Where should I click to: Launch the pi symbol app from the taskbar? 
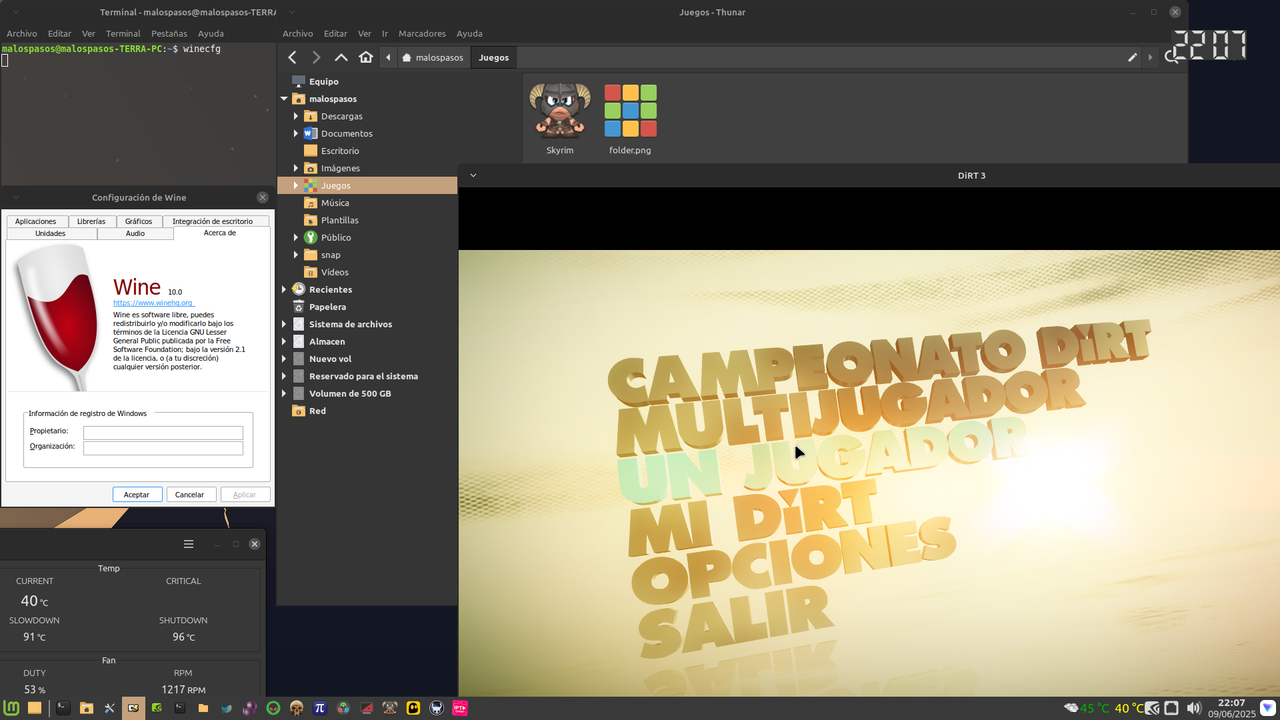tap(320, 708)
